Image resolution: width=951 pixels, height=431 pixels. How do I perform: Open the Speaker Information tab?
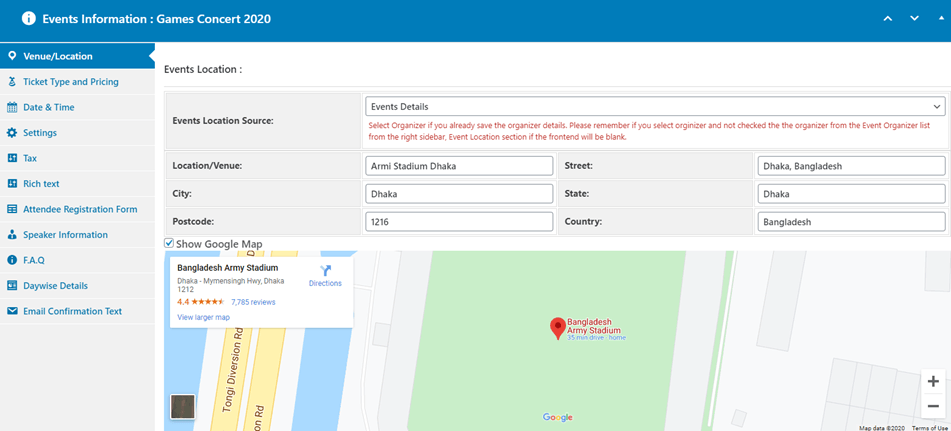pos(78,235)
